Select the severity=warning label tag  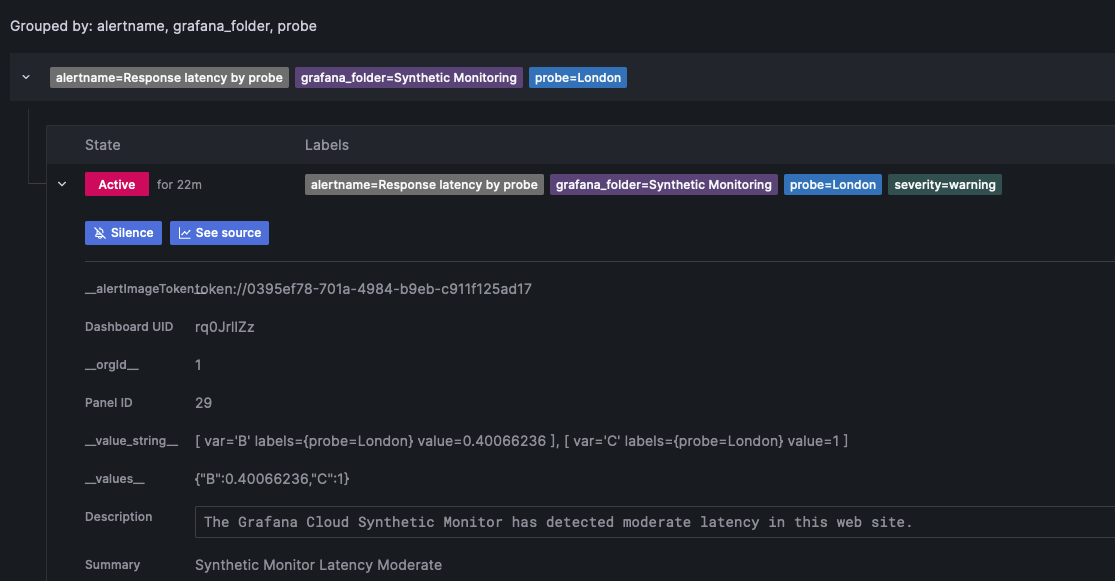(x=944, y=184)
